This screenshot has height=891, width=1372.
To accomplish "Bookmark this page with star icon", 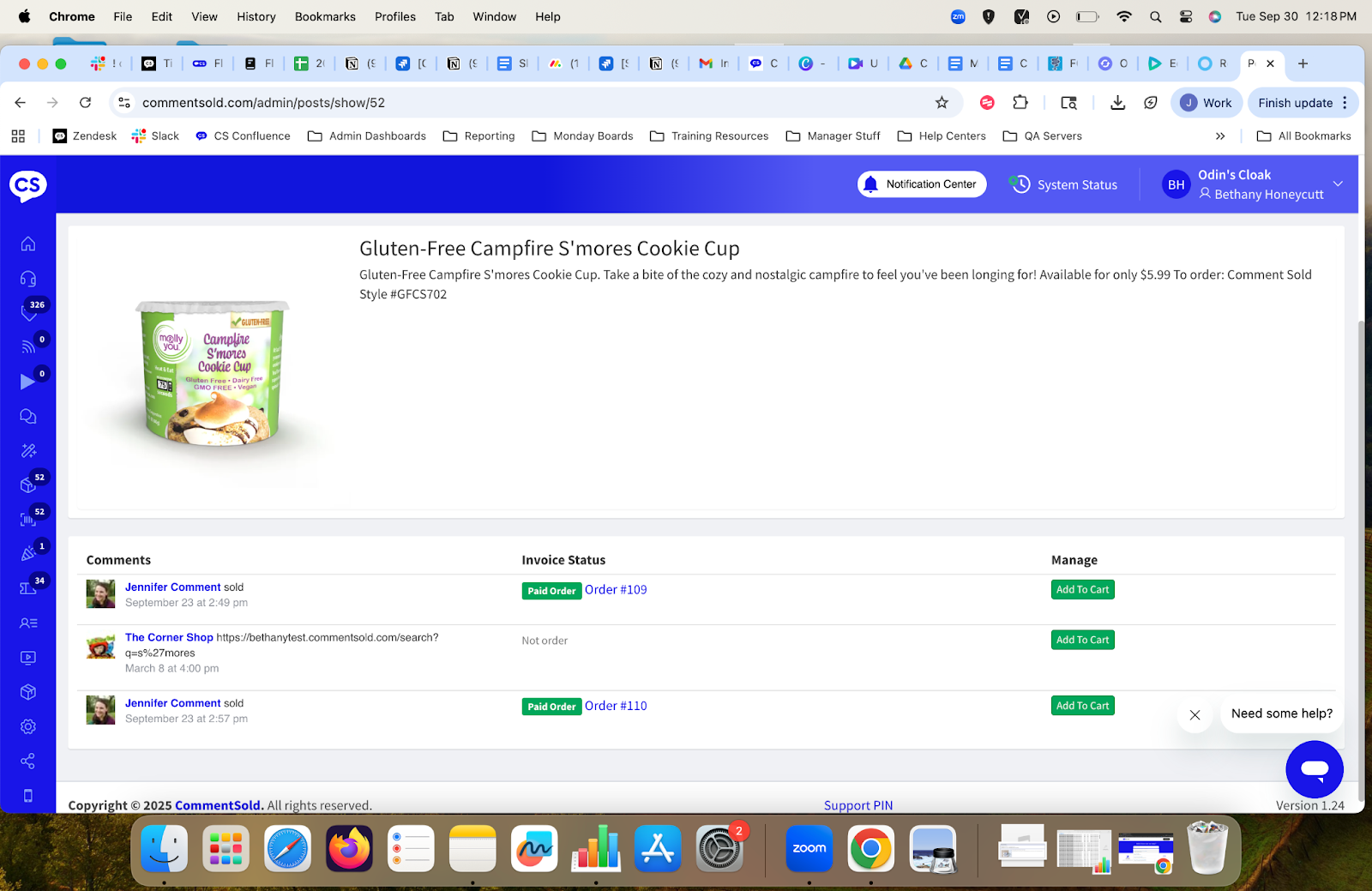I will (942, 103).
